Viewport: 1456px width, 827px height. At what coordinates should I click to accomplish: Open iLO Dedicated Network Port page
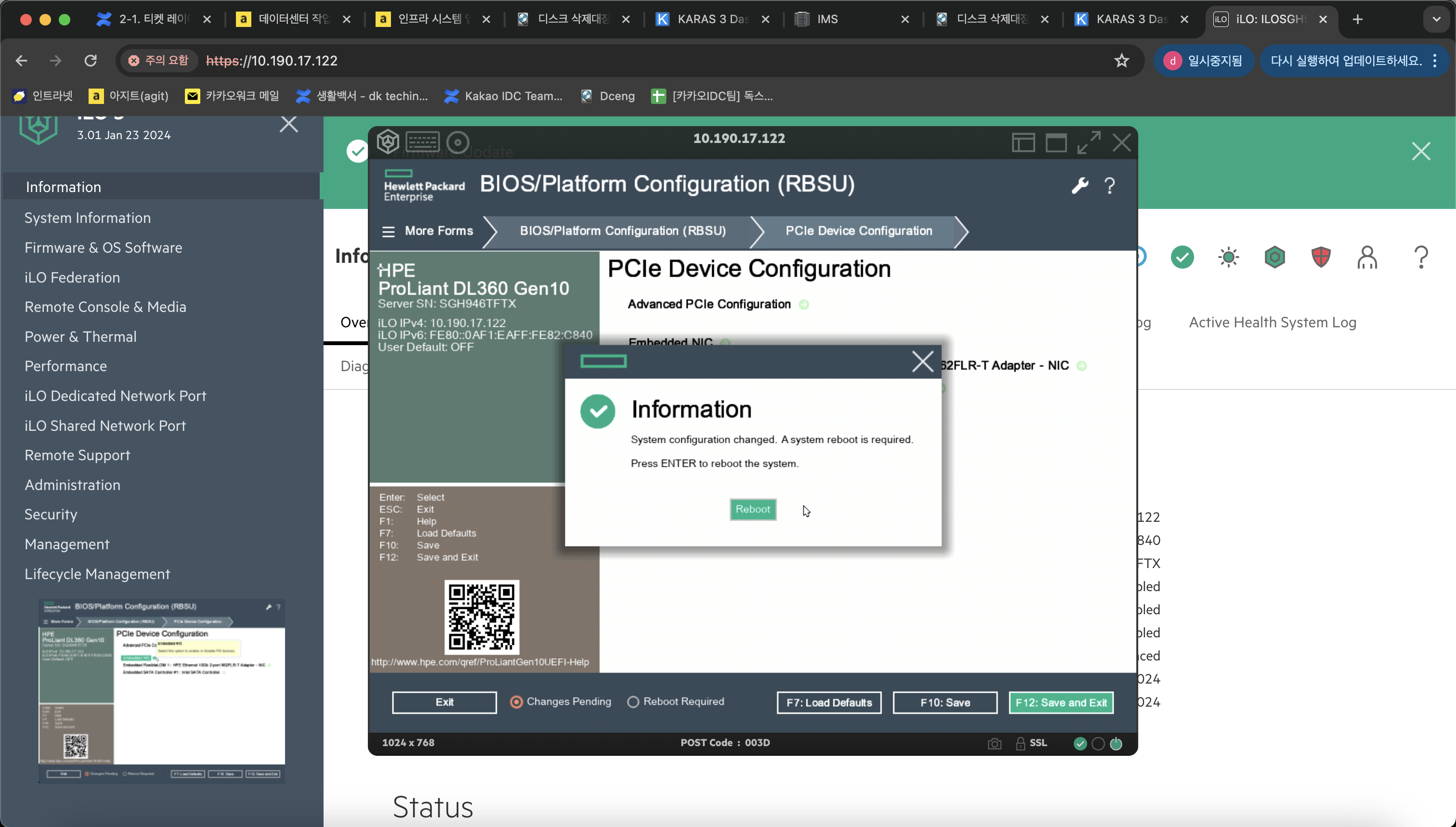(x=116, y=396)
